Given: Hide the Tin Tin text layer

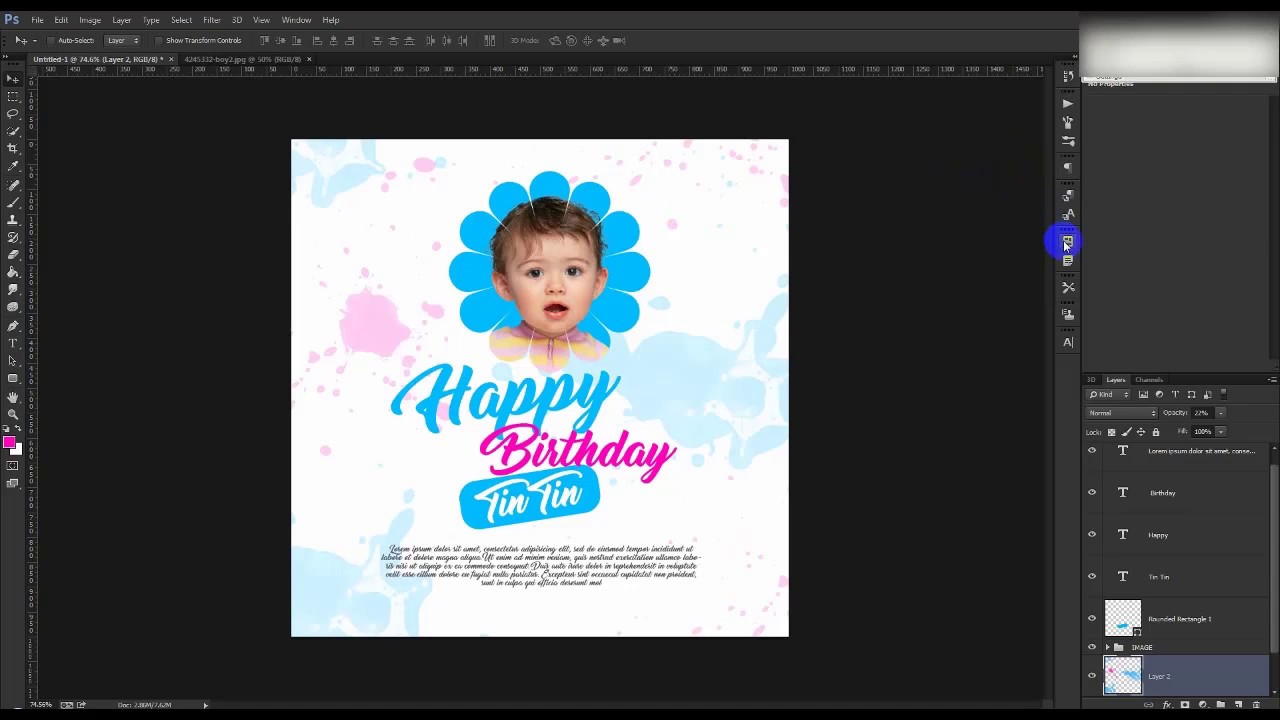Looking at the screenshot, I should [1092, 576].
